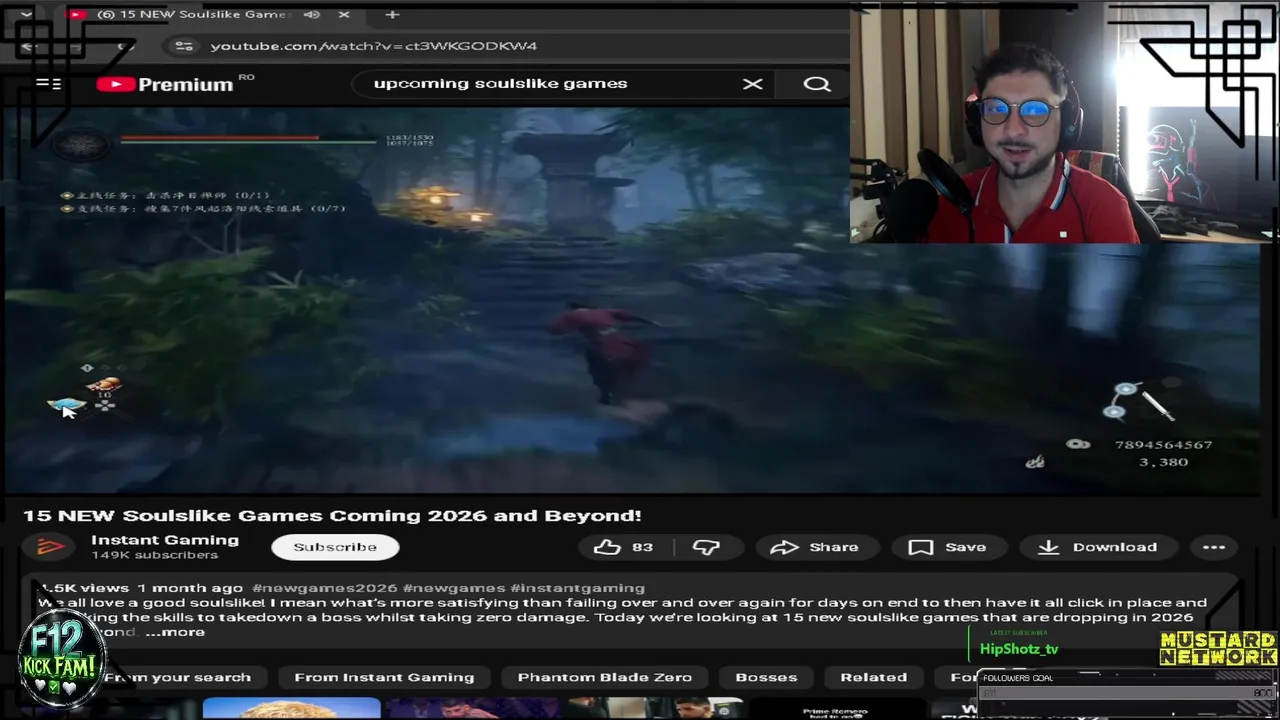Save the video to a playlist
Image resolution: width=1280 pixels, height=720 pixels.
pyautogui.click(x=947, y=547)
